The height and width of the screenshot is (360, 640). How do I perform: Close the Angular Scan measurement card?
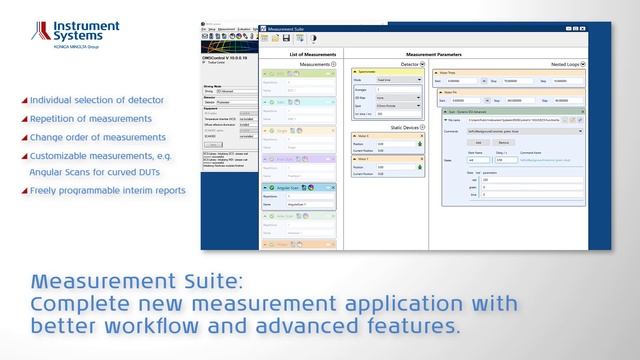(x=333, y=188)
